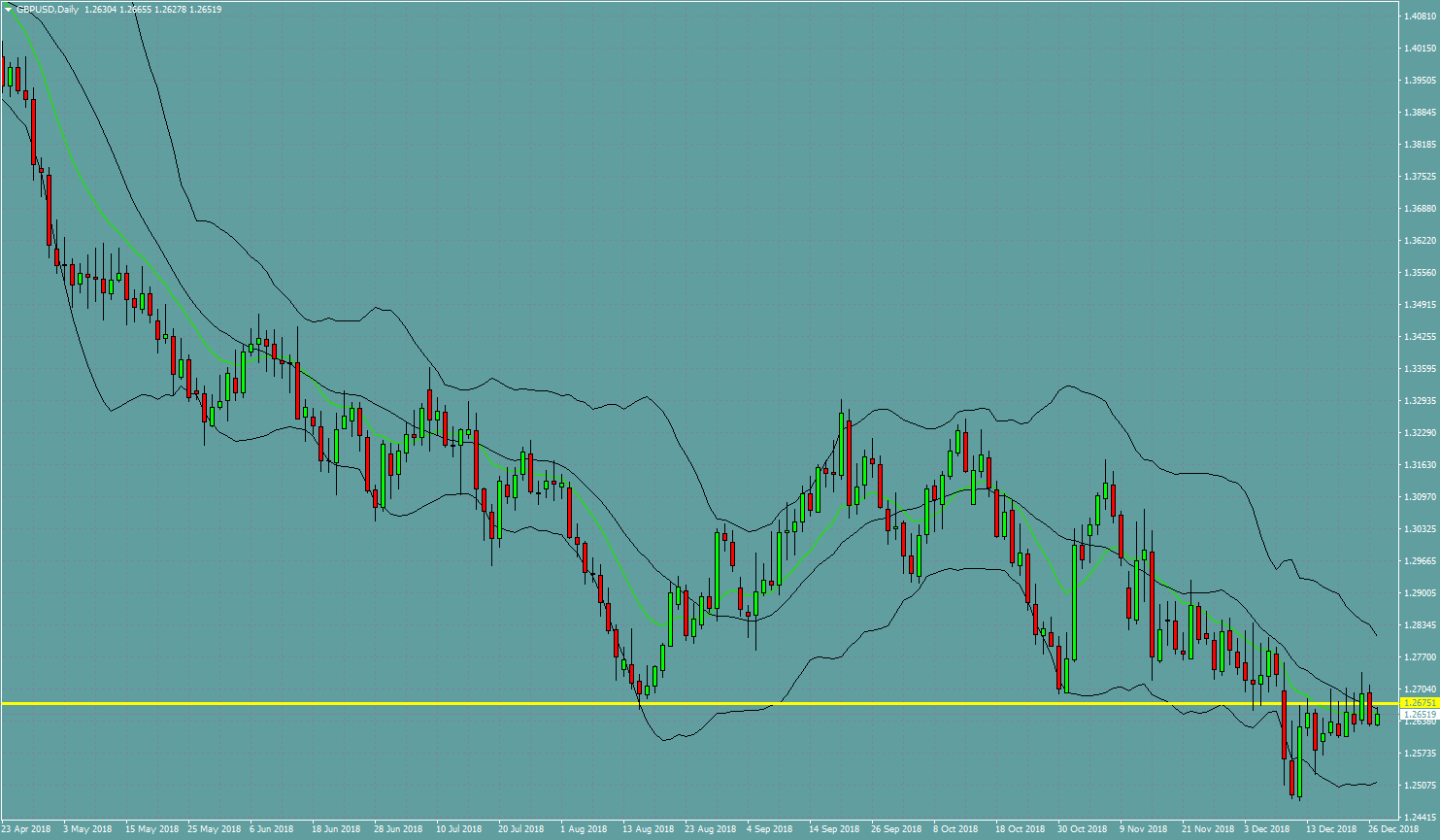Screen dimensions: 1440x840
Task: Click the 1 Aug 2018 date label
Action: pos(585,829)
